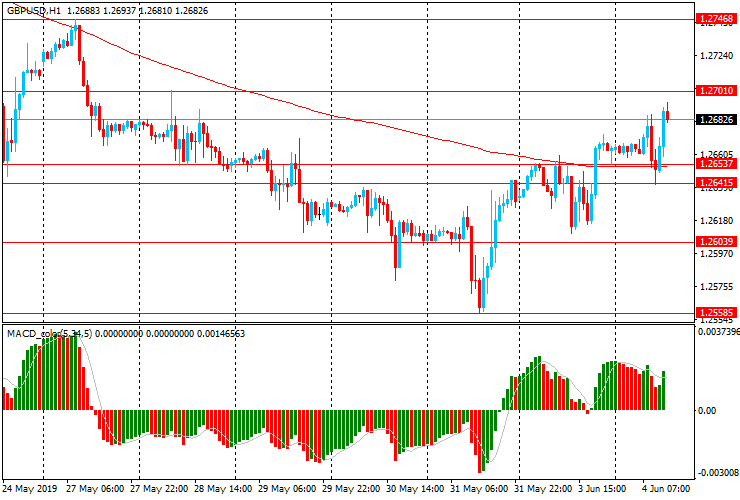
Task: Click the 29 May 06:00 time label
Action: [x=287, y=488]
